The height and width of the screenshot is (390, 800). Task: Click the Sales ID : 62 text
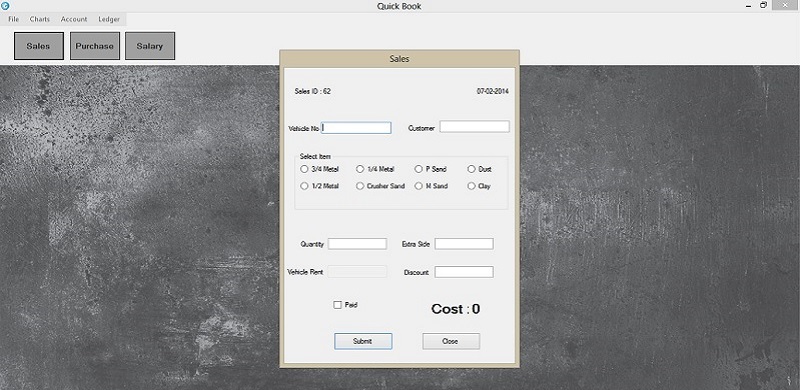[x=313, y=91]
